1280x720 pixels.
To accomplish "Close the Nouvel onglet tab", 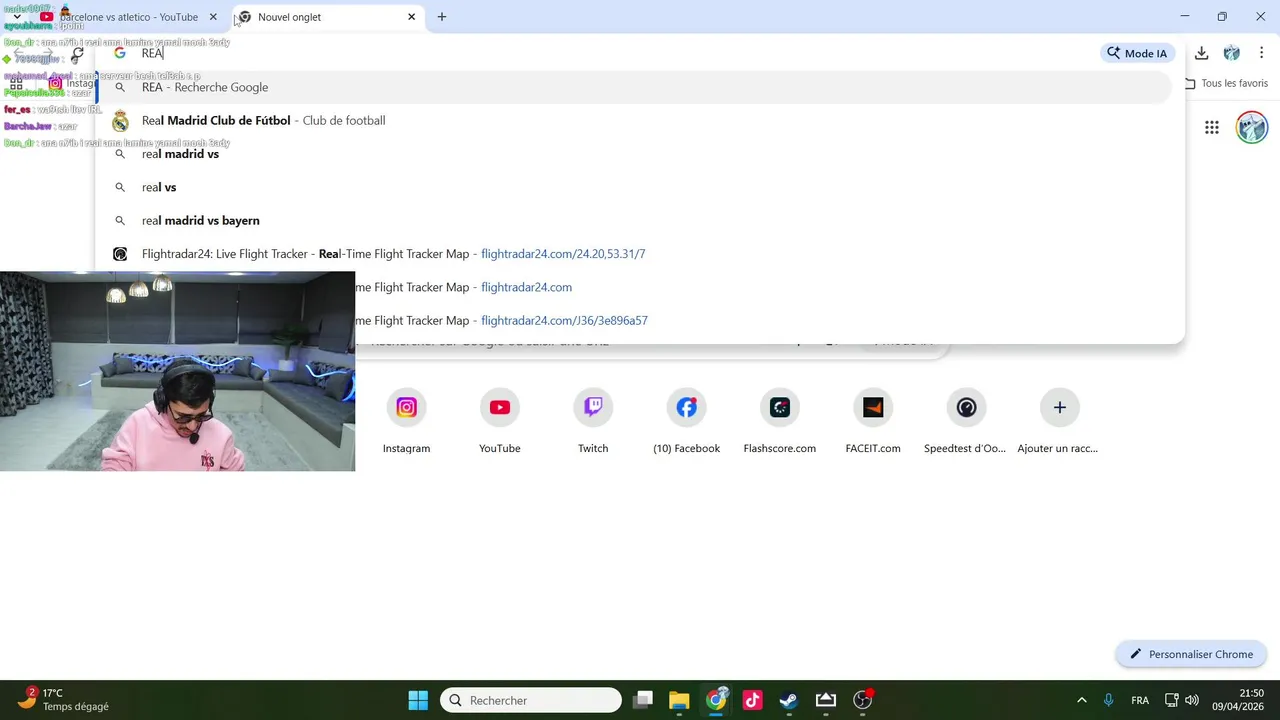I will click(x=411, y=17).
